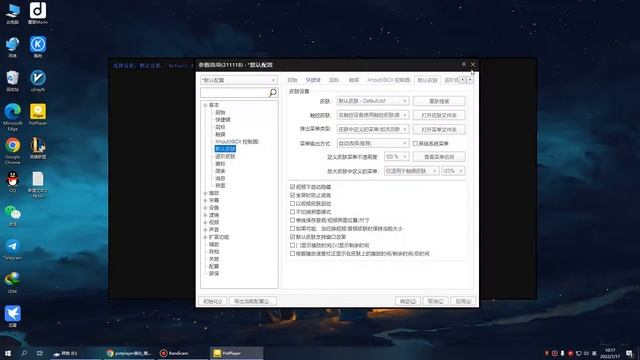This screenshot has height=360, width=640.
Task: Click inside the preferences search input field
Action: [234, 93]
